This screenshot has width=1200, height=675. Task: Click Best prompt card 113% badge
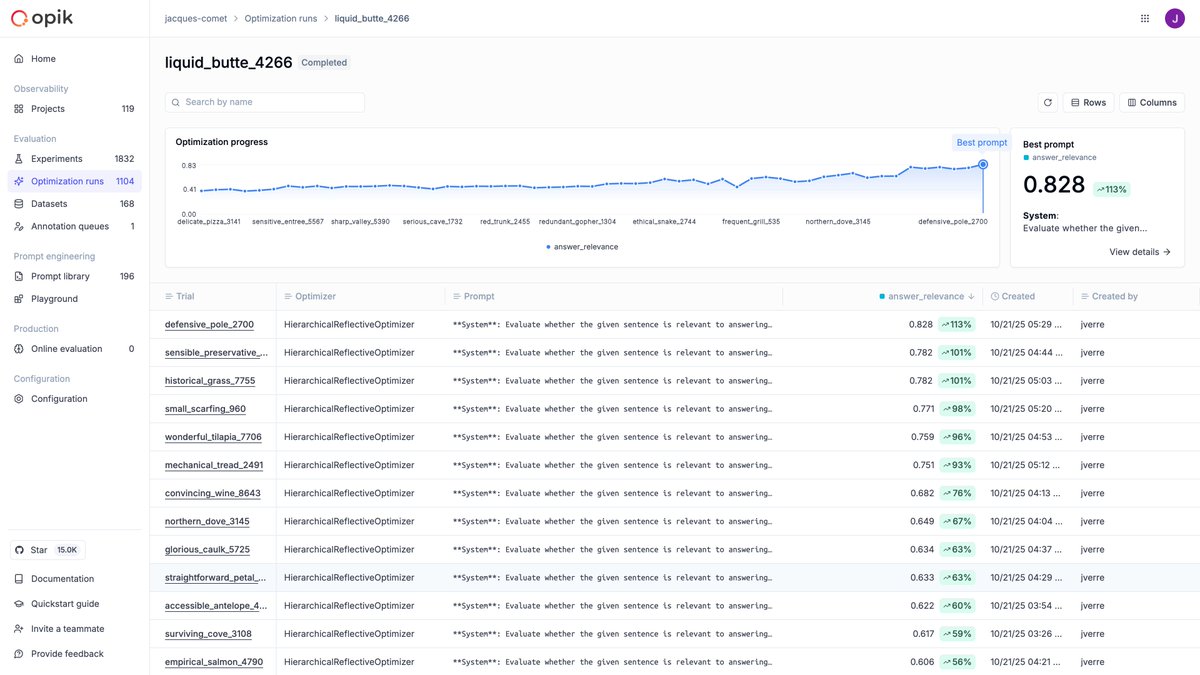1111,189
